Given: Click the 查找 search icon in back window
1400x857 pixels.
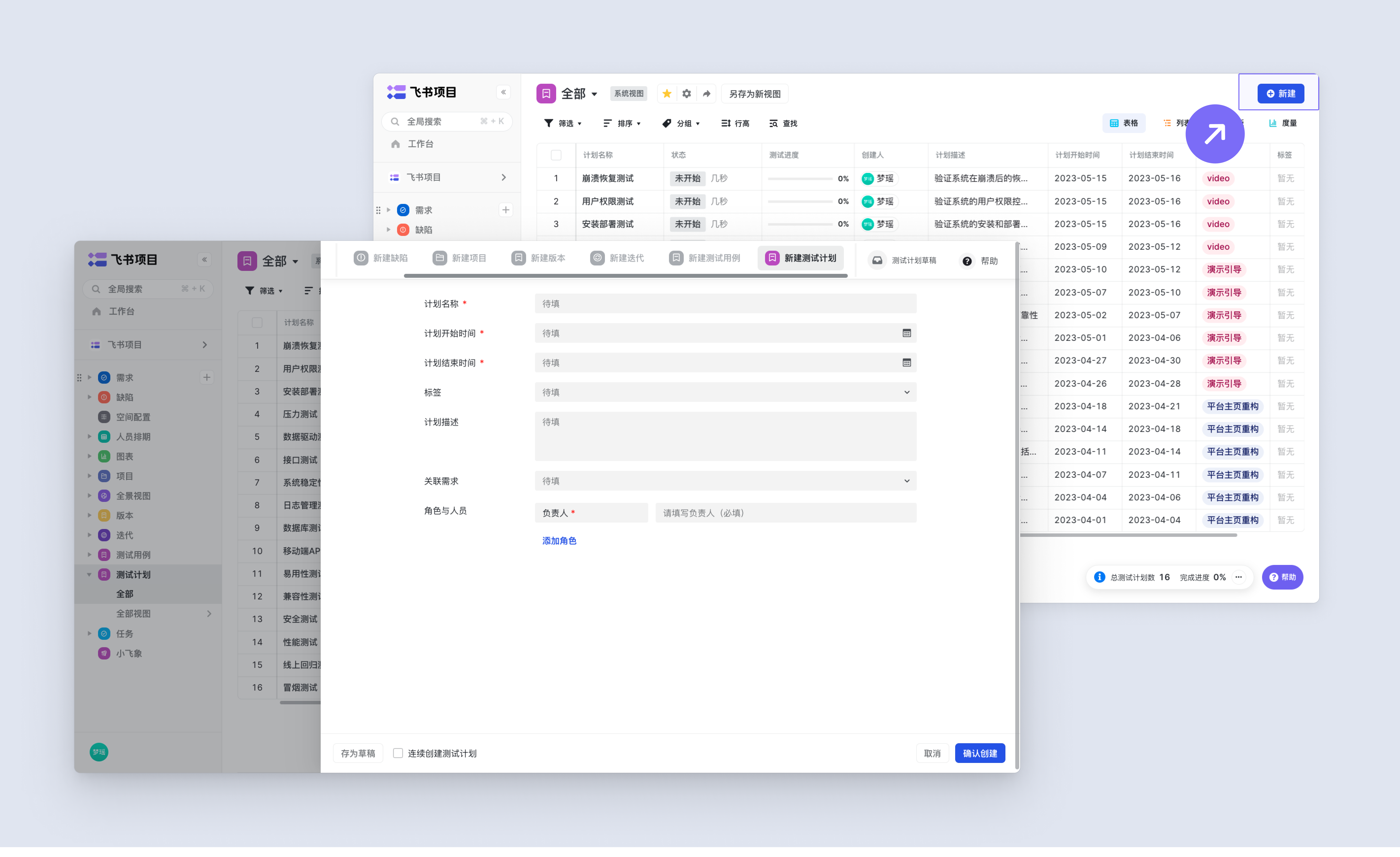Looking at the screenshot, I should pyautogui.click(x=773, y=123).
